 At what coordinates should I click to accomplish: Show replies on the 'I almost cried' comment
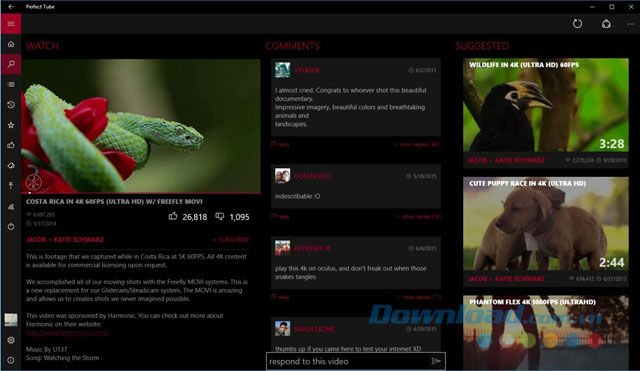(417, 144)
